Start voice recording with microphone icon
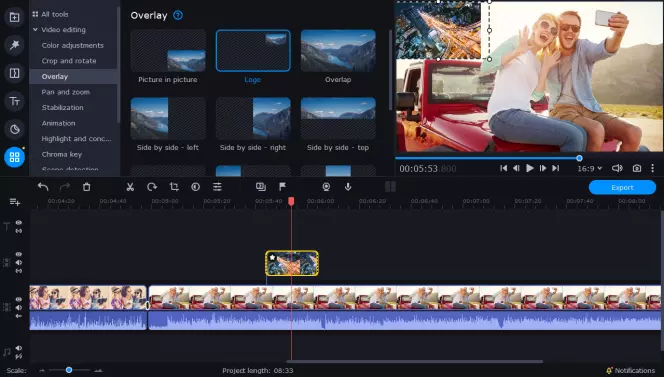This screenshot has width=664, height=377. pos(348,187)
